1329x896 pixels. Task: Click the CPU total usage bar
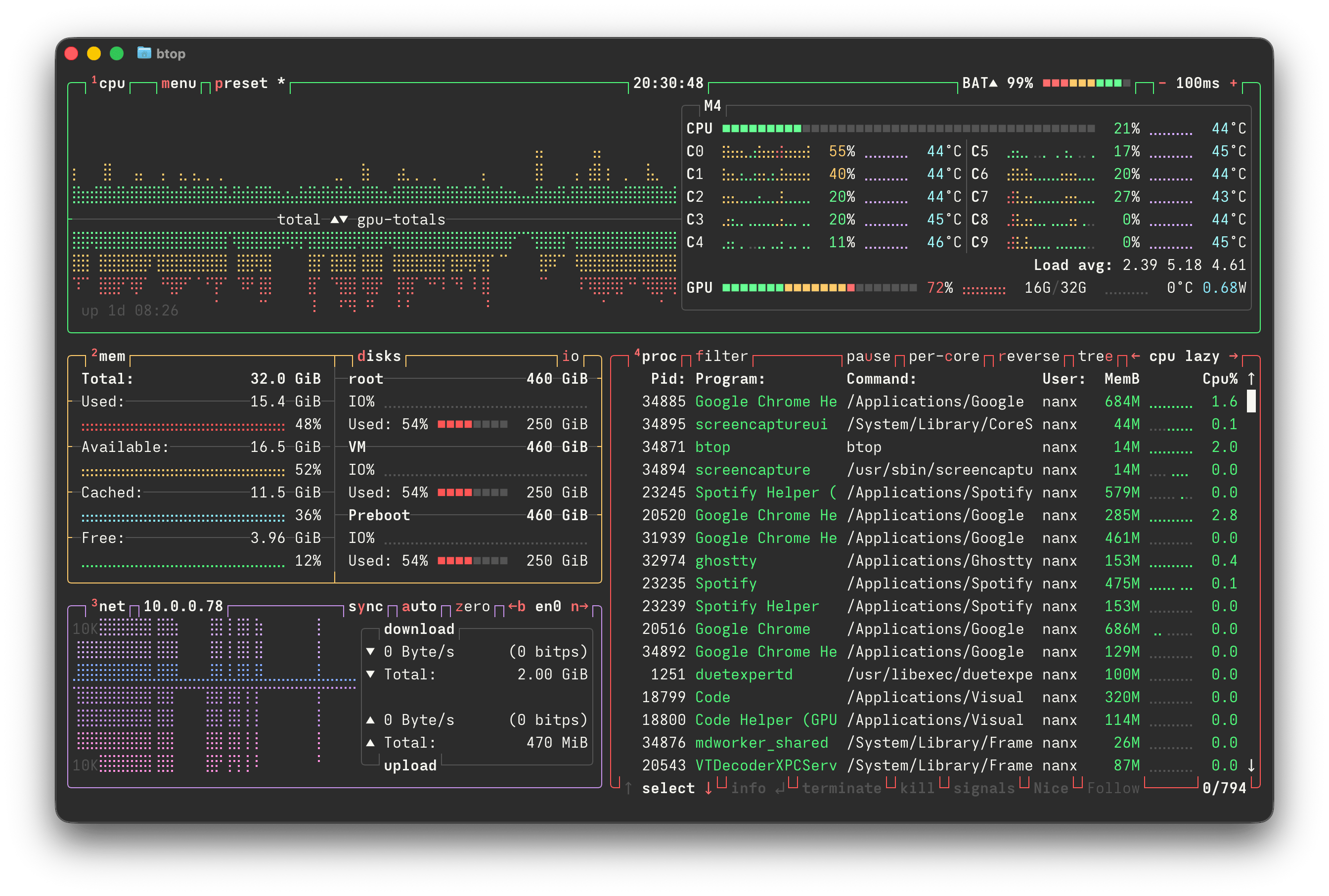tap(908, 129)
